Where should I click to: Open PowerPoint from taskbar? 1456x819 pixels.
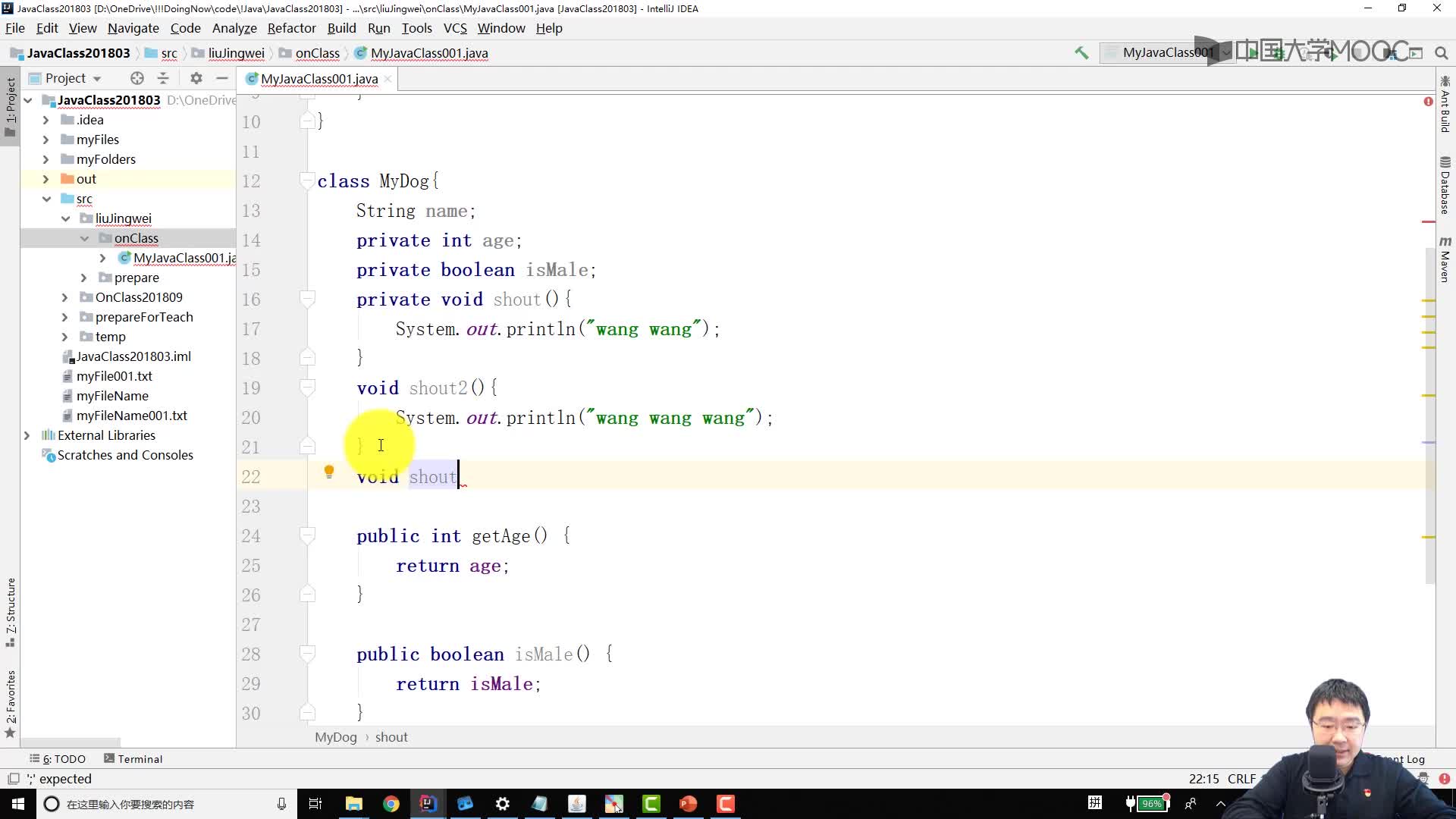688,804
